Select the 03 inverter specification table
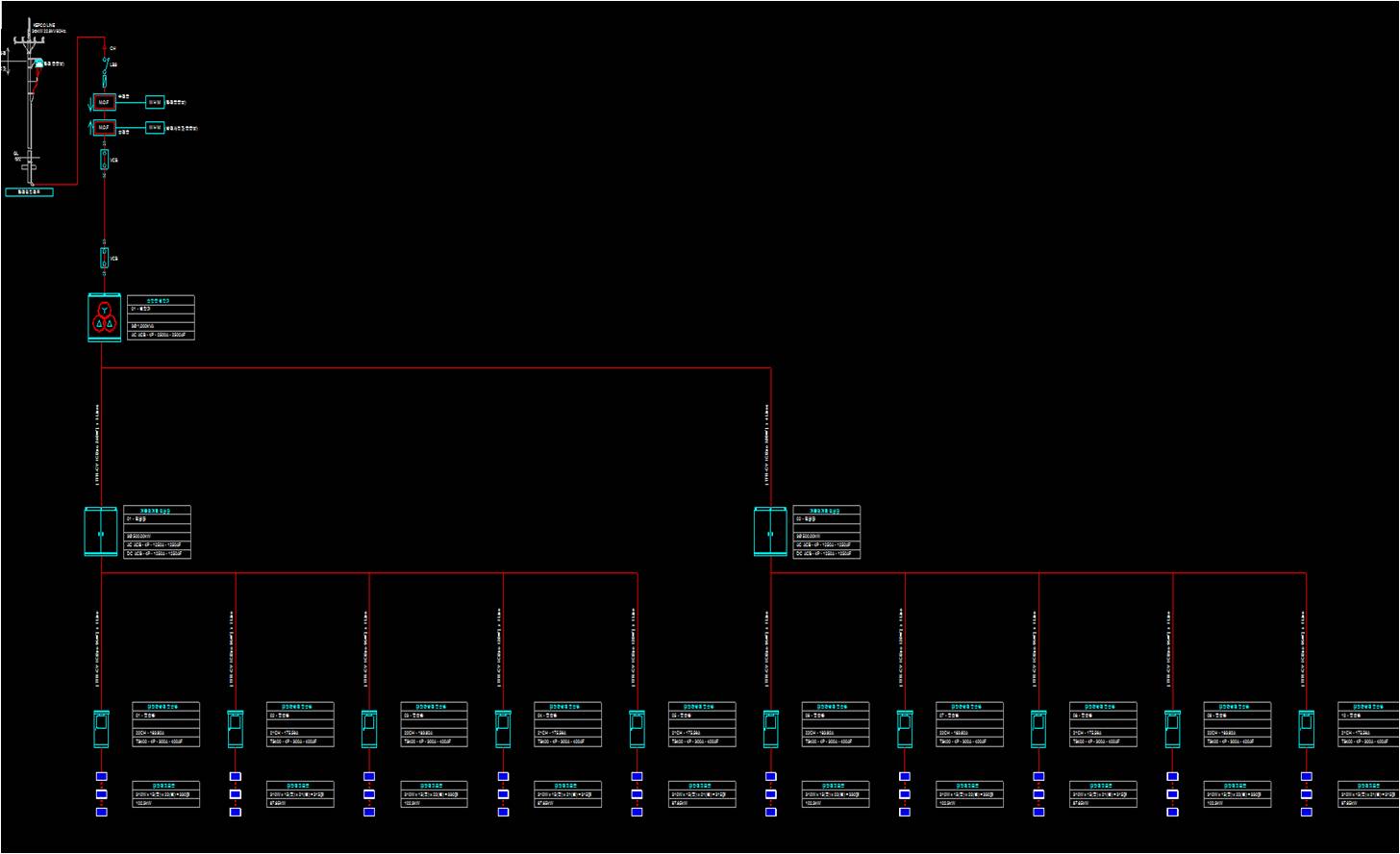The image size is (1400, 854). tap(435, 724)
